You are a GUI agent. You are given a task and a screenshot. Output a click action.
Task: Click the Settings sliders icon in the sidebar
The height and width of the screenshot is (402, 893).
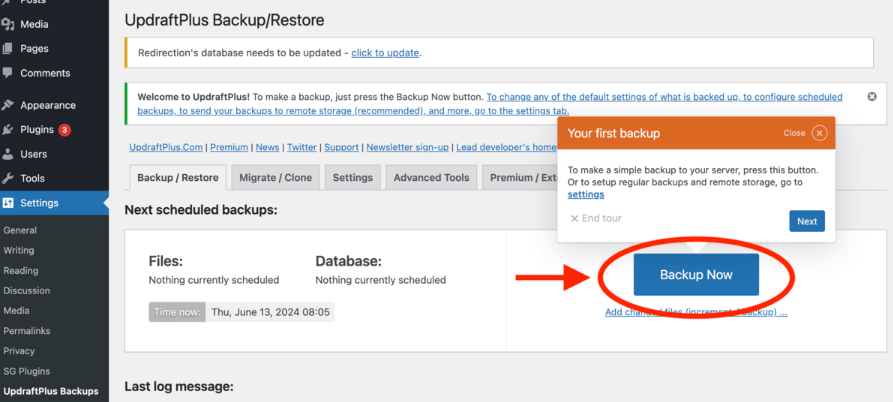(9, 203)
